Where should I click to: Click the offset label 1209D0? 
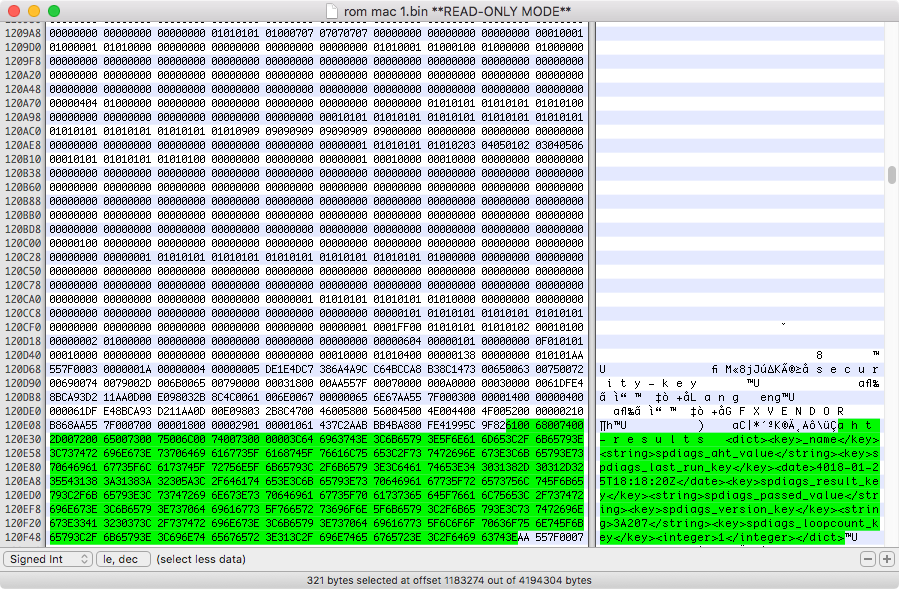pyautogui.click(x=23, y=47)
